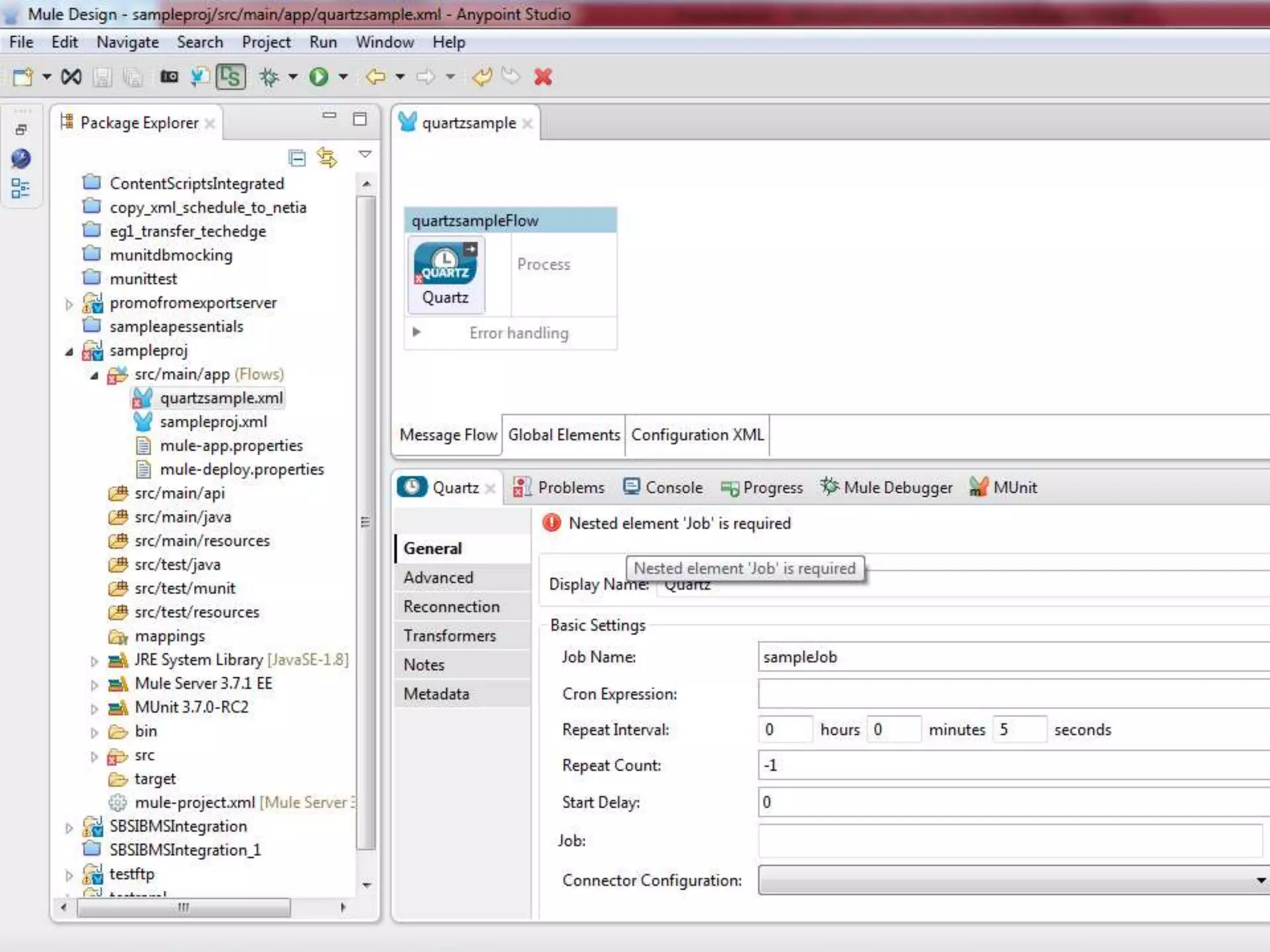Image resolution: width=1270 pixels, height=952 pixels.
Task: Expand the JRE System Library node
Action: click(x=94, y=661)
